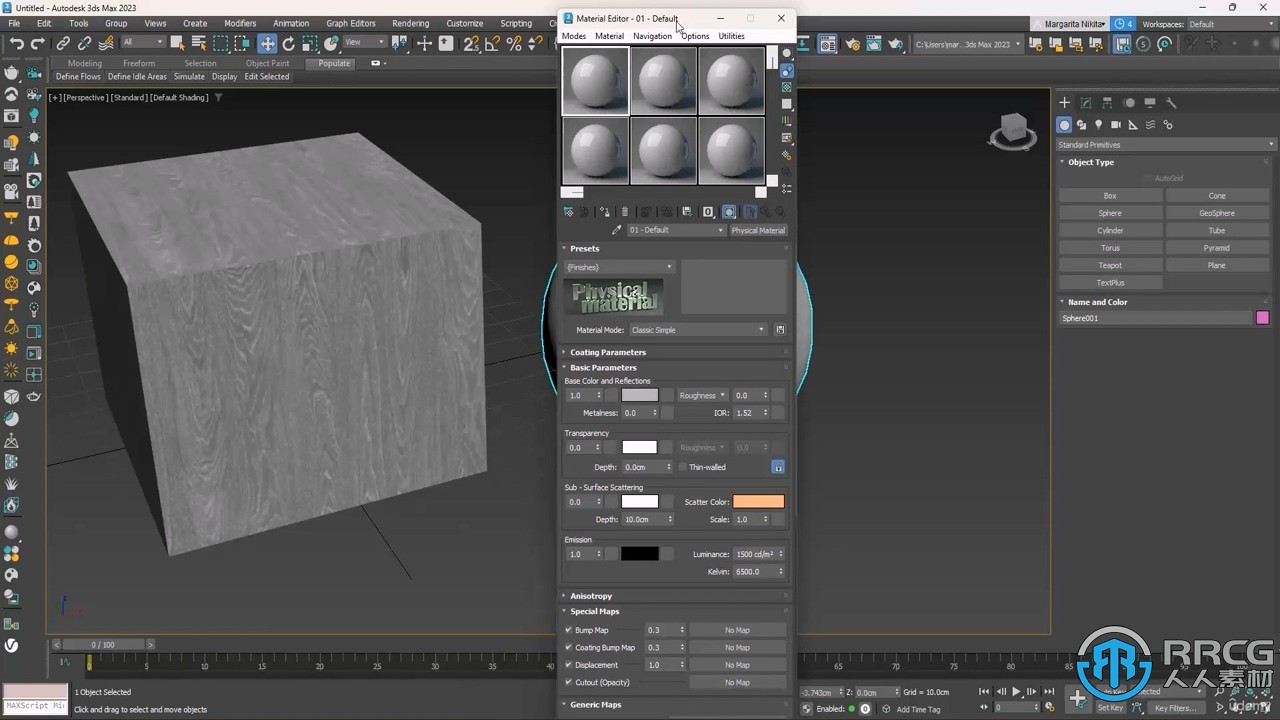Undo the last action in the toolbar
Screen dimensions: 1280x720
[16, 43]
